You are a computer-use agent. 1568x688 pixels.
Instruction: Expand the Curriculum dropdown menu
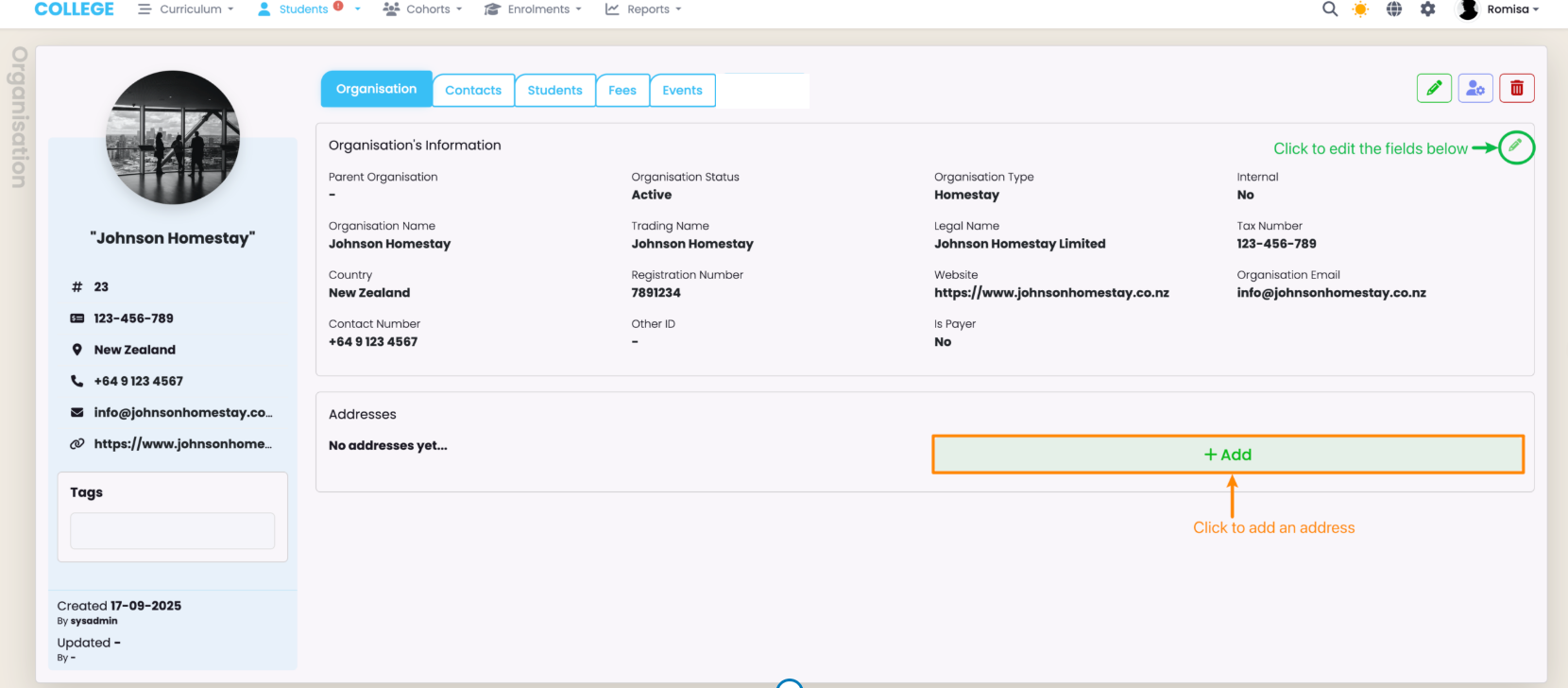pyautogui.click(x=186, y=9)
